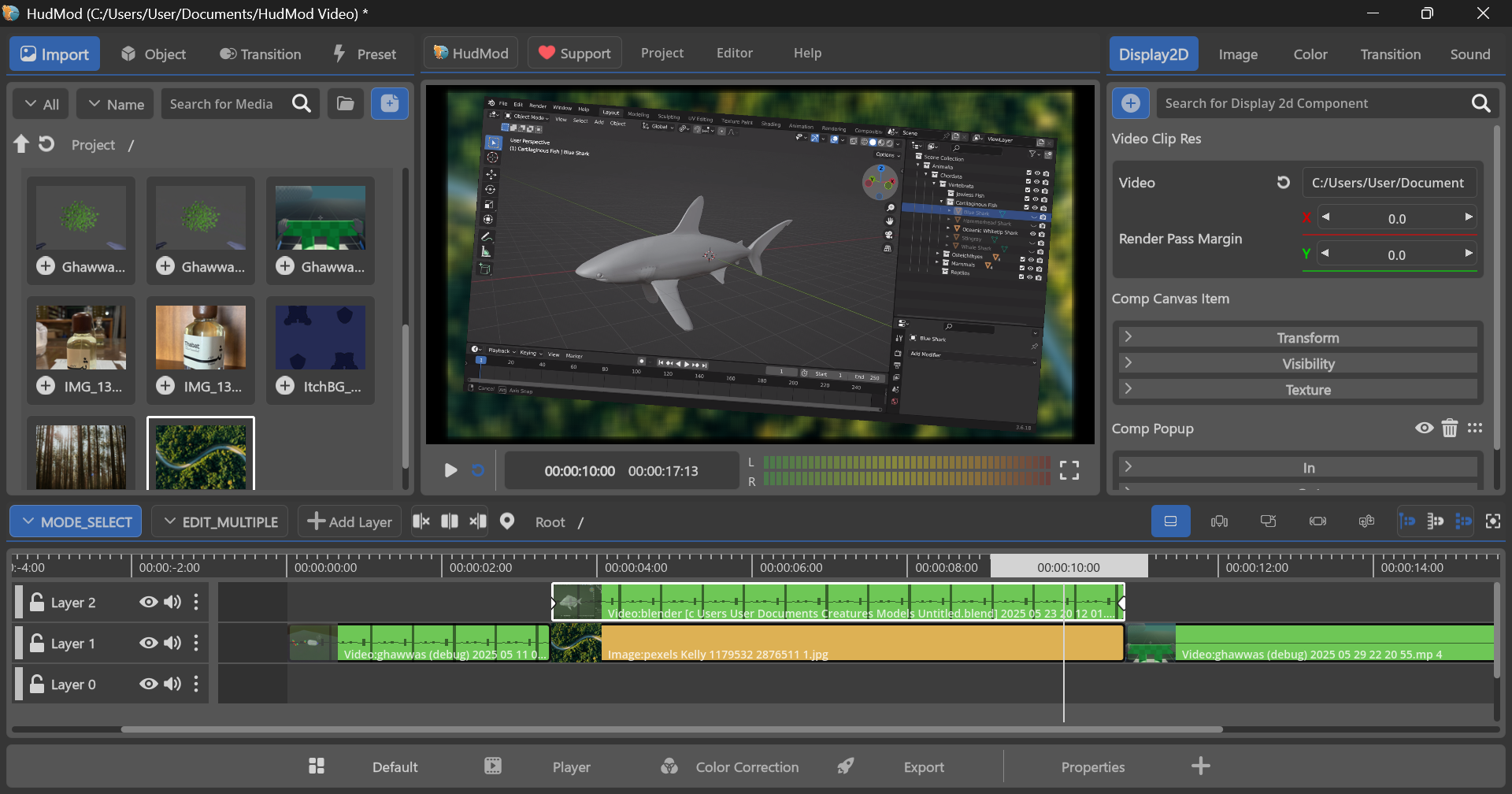Toggle the loop playback icon
The image size is (1512, 794).
click(478, 470)
